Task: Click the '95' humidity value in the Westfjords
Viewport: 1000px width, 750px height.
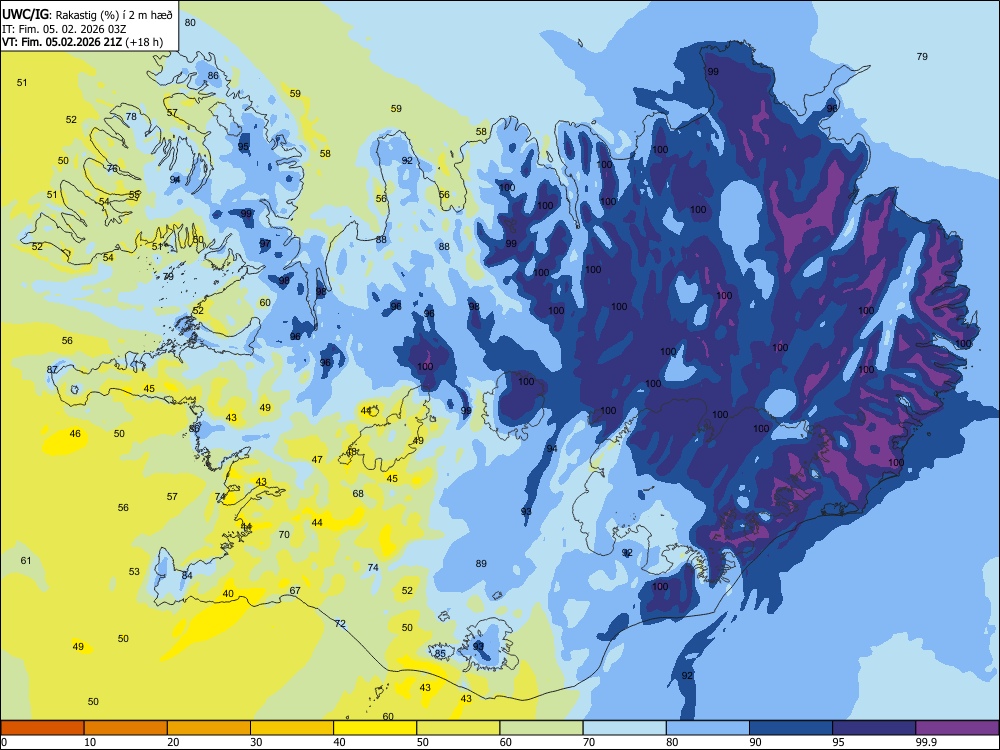Action: click(243, 147)
